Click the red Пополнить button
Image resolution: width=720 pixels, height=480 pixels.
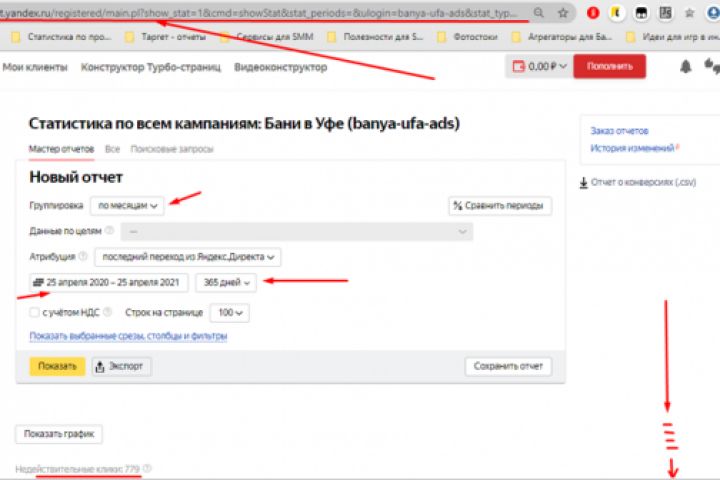(x=609, y=66)
